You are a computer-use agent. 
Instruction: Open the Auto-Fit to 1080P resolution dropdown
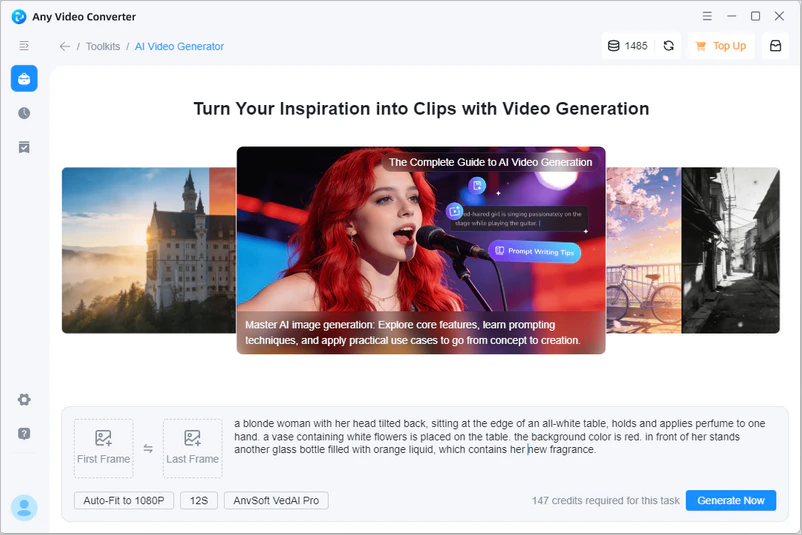124,500
